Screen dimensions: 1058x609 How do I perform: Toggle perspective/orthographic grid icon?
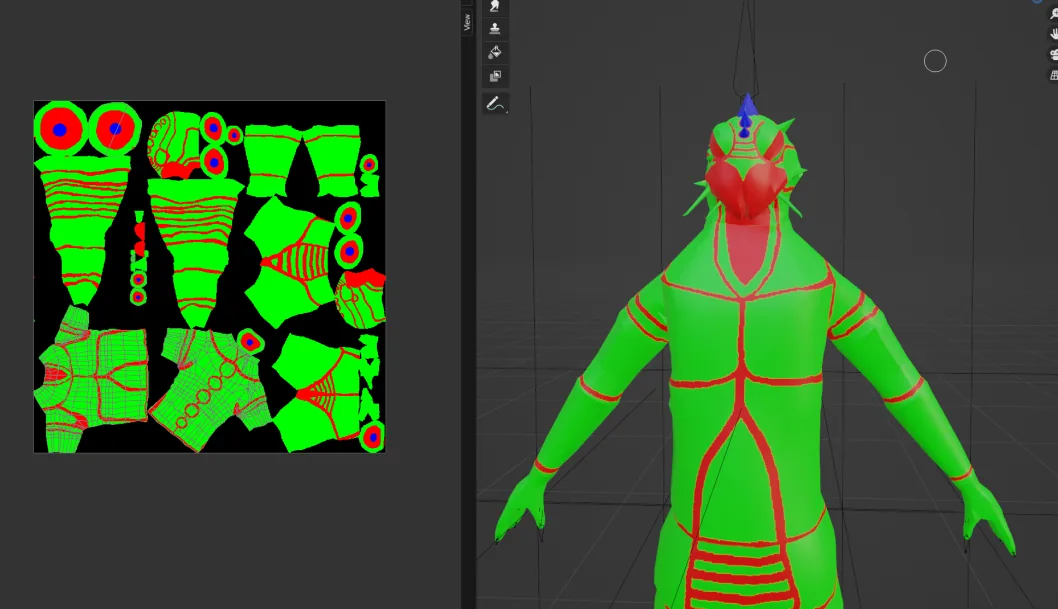coord(1053,75)
